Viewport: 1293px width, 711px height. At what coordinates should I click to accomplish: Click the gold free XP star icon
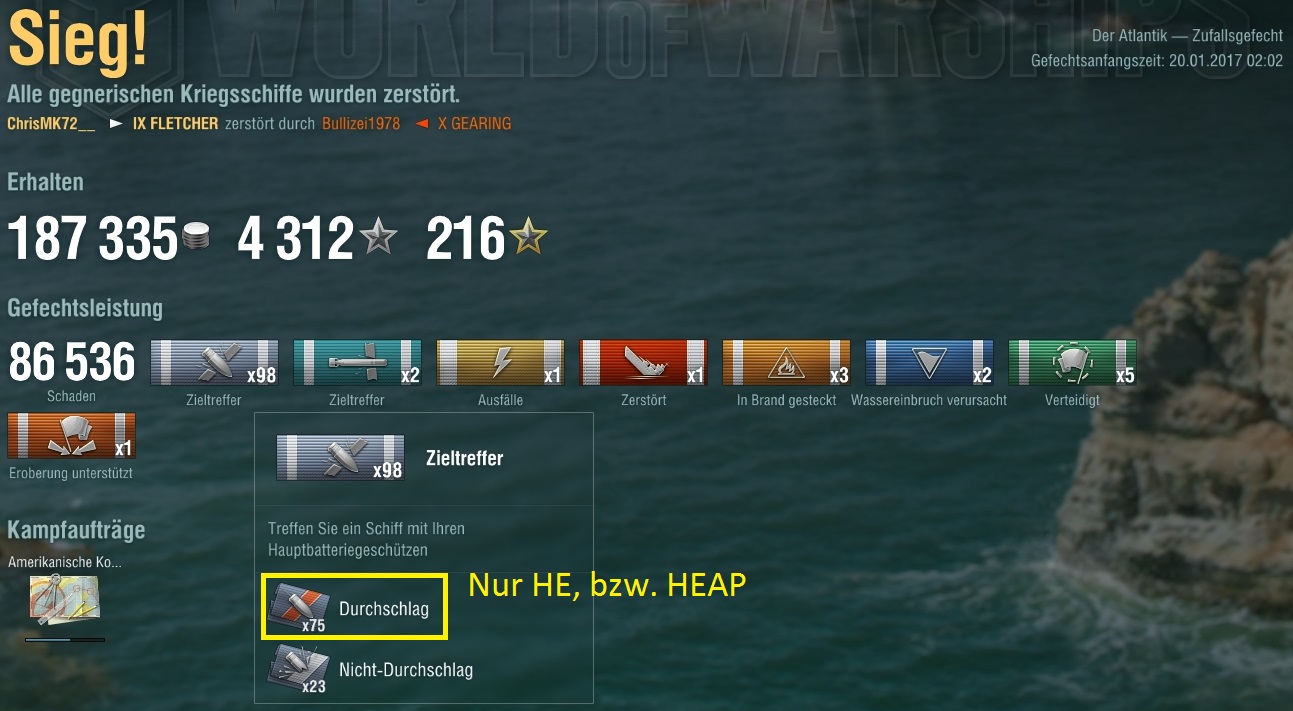(x=528, y=237)
